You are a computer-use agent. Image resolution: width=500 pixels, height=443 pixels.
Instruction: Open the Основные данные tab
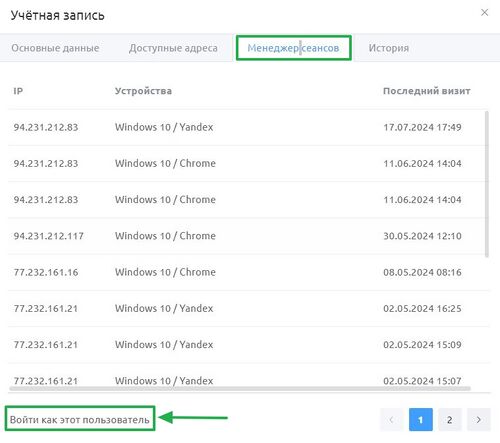[55, 48]
